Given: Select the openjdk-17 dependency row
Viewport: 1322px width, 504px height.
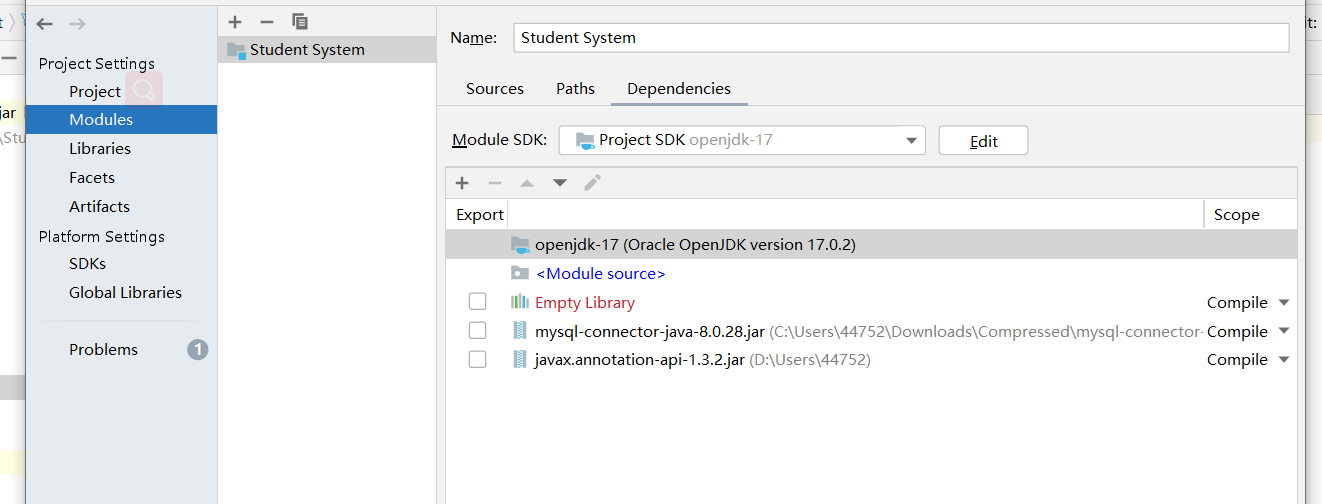Looking at the screenshot, I should (871, 245).
